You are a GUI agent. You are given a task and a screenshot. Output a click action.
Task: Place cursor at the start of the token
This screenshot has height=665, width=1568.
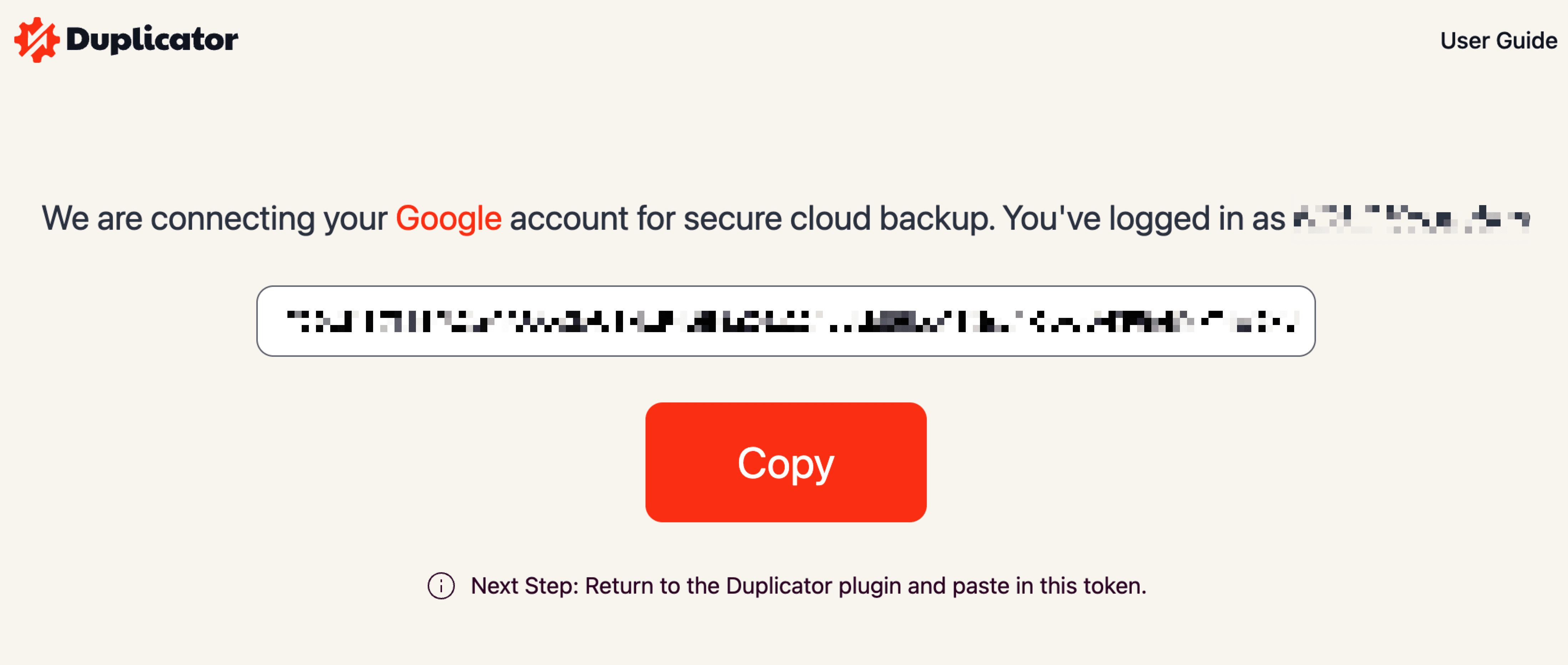(287, 321)
